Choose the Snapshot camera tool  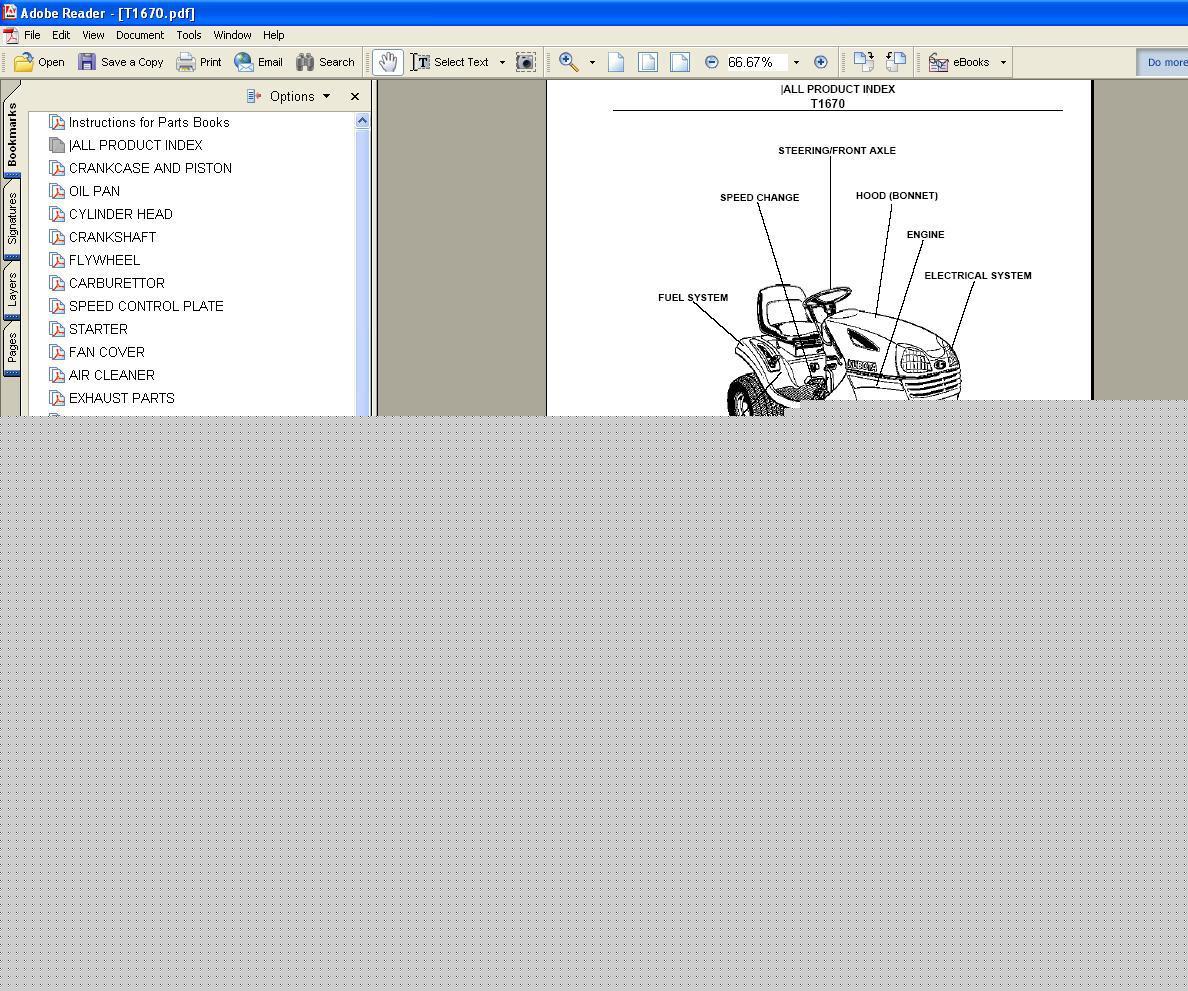pyautogui.click(x=526, y=62)
